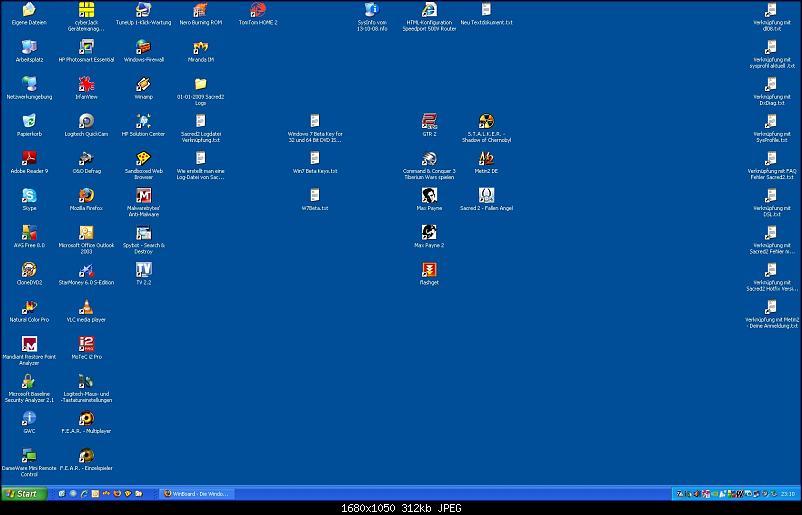Launch IrfanView desktop icon
Screen dimensions: 802x515
tap(86, 84)
